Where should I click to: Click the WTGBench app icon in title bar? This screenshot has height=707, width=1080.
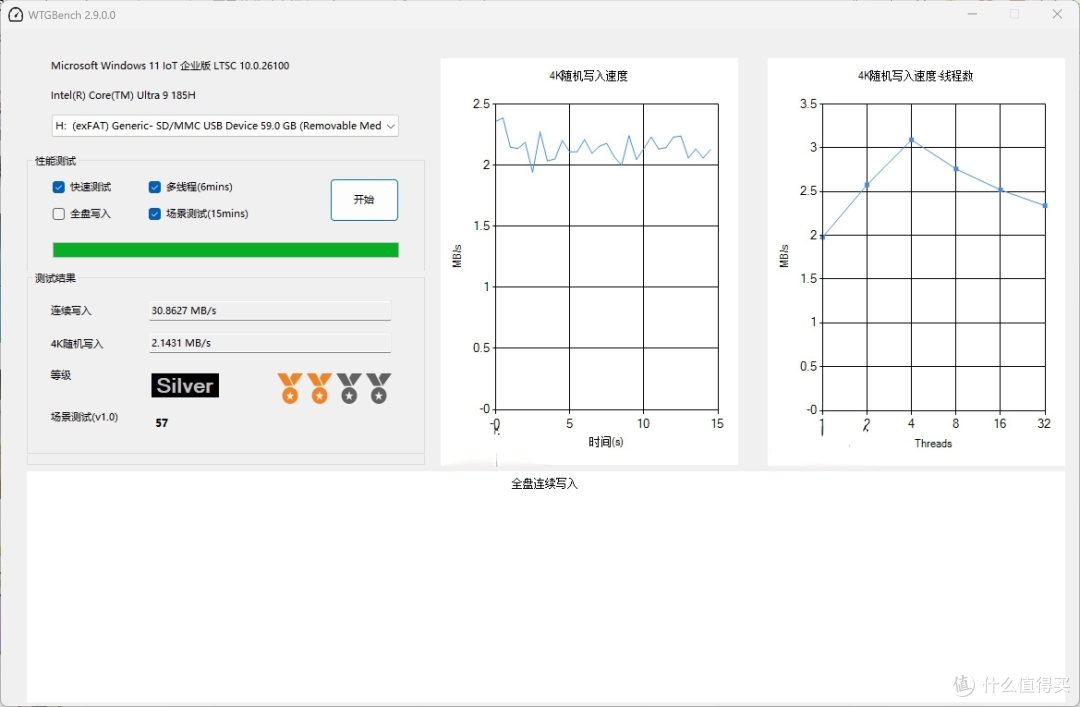[15, 14]
